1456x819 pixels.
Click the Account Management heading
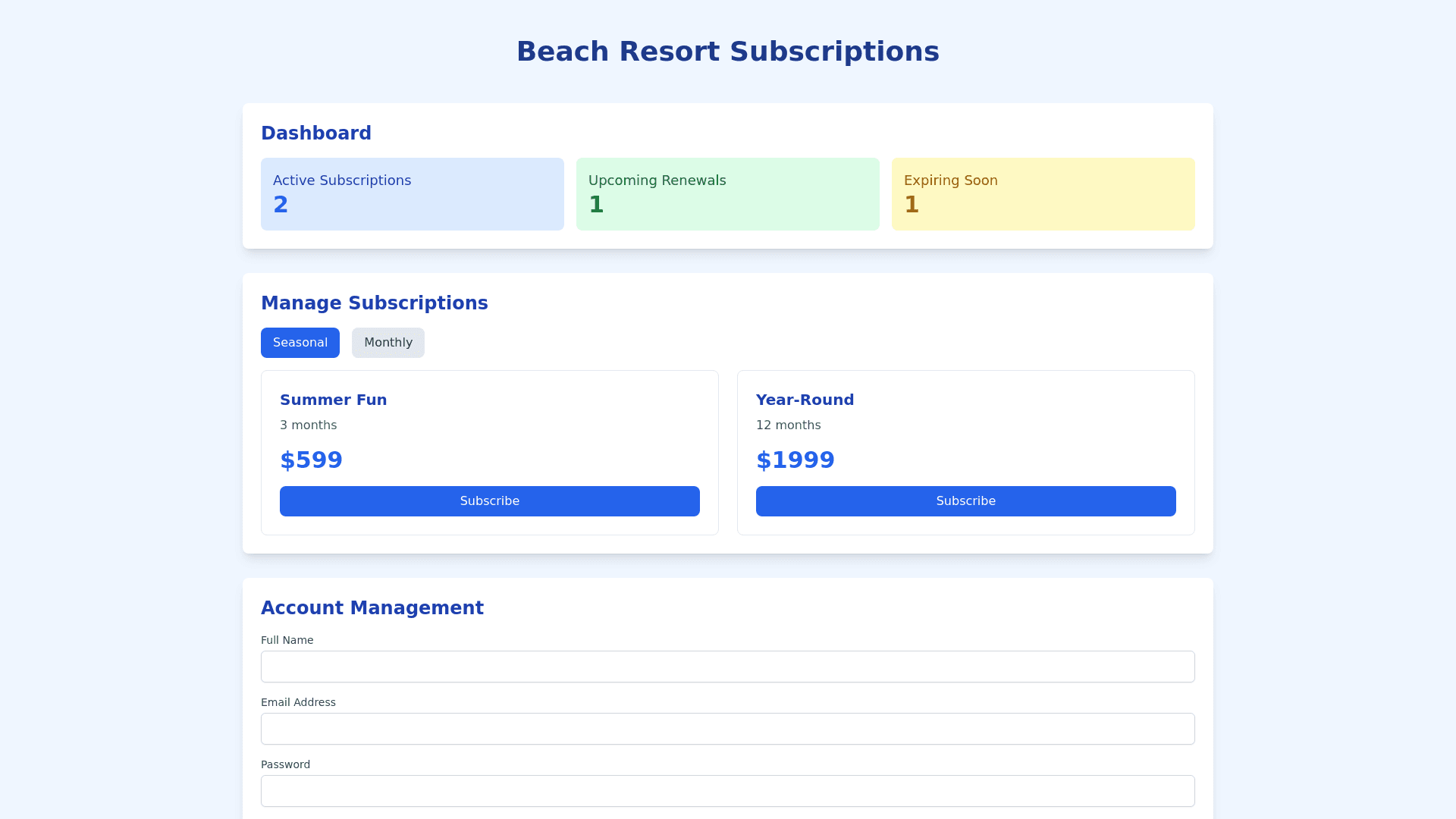tap(372, 608)
